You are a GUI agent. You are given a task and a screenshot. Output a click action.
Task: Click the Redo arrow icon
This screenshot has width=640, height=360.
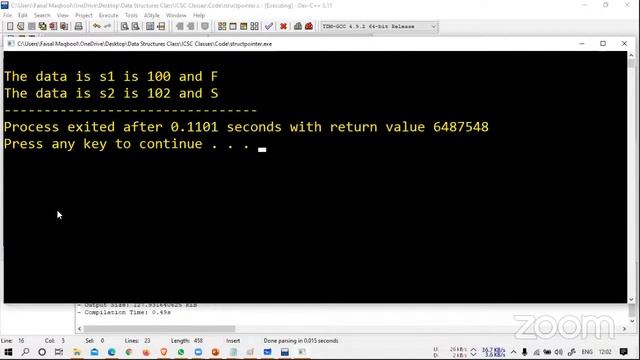tap(107, 26)
